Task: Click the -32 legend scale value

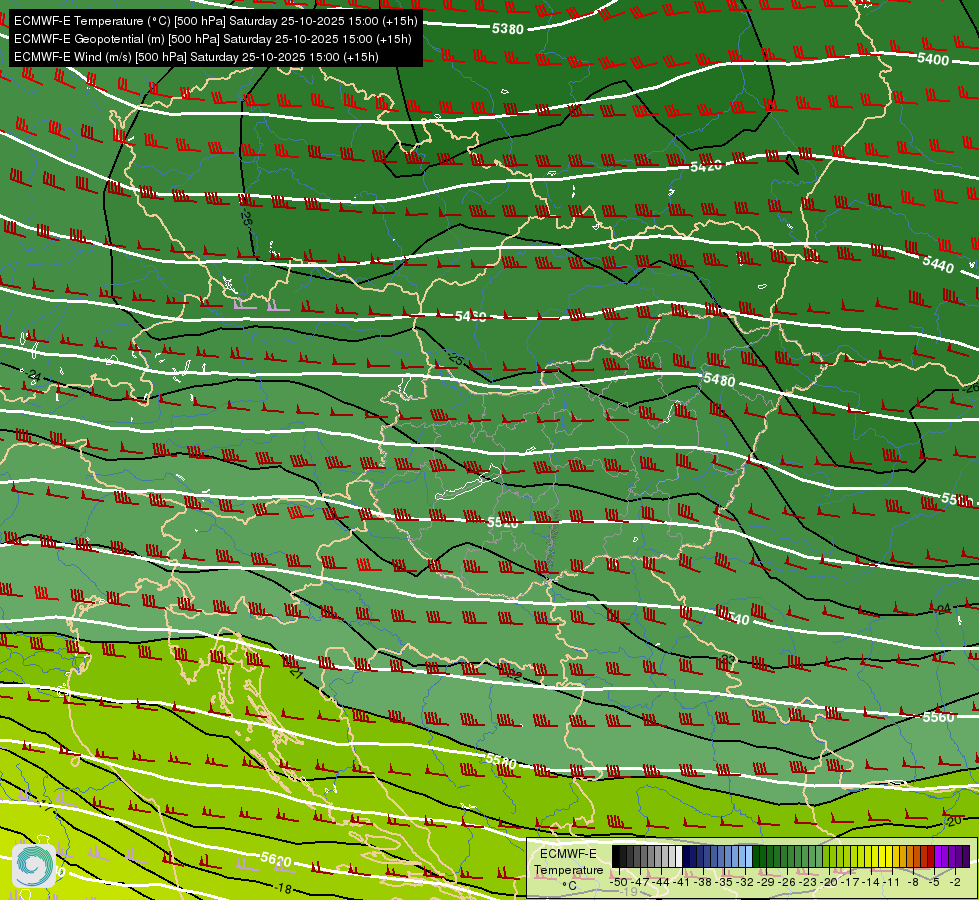Action: coord(745,882)
